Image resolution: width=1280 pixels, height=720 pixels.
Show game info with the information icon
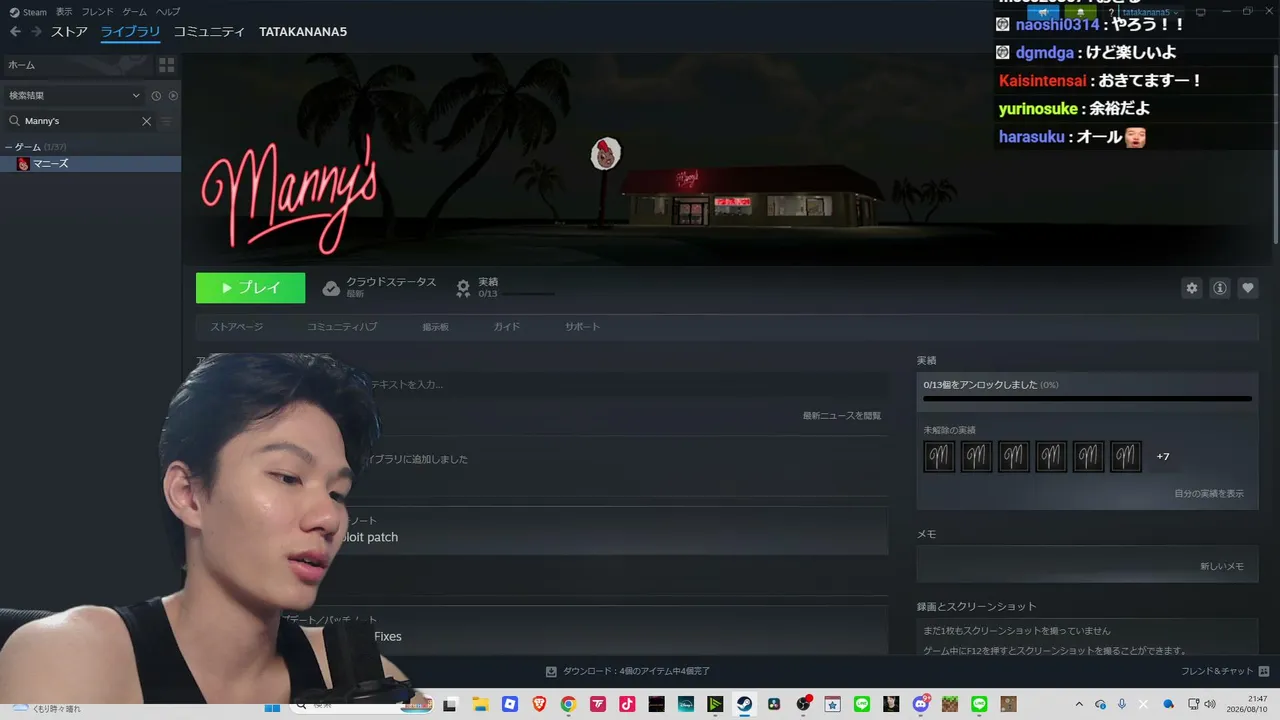pyautogui.click(x=1220, y=288)
